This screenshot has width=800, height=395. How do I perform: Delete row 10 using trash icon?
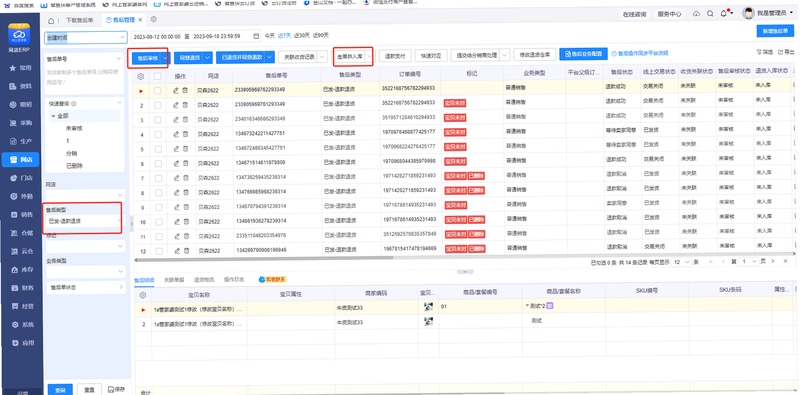coord(185,221)
